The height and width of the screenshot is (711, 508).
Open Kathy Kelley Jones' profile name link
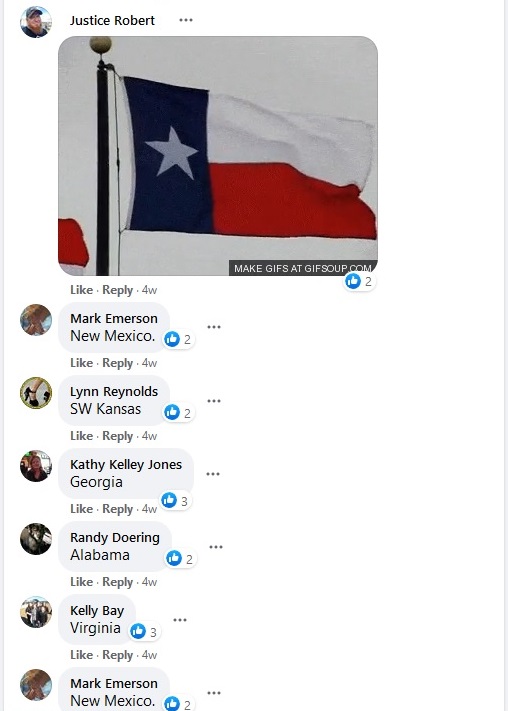(126, 464)
